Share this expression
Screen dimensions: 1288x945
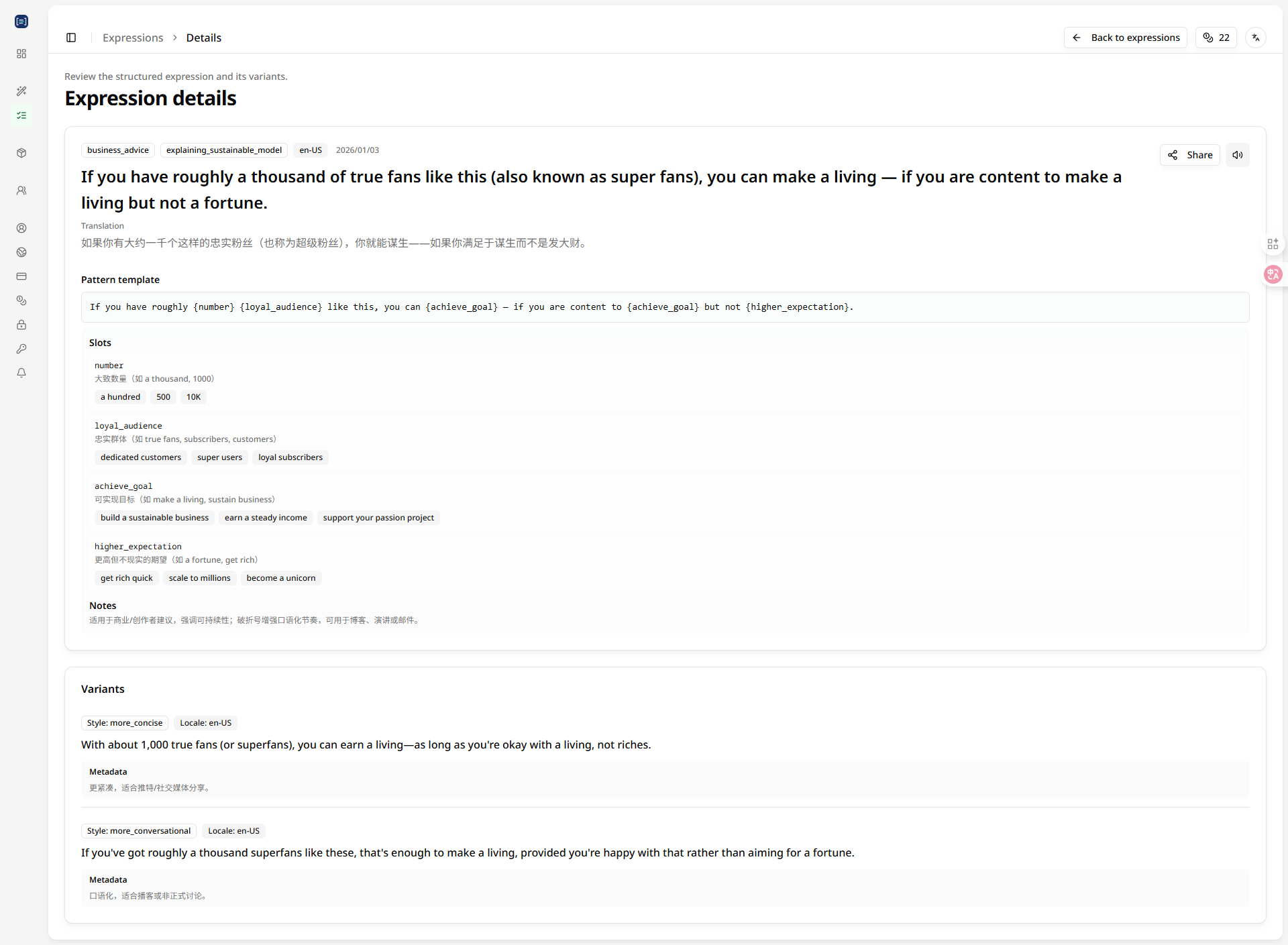(1190, 155)
